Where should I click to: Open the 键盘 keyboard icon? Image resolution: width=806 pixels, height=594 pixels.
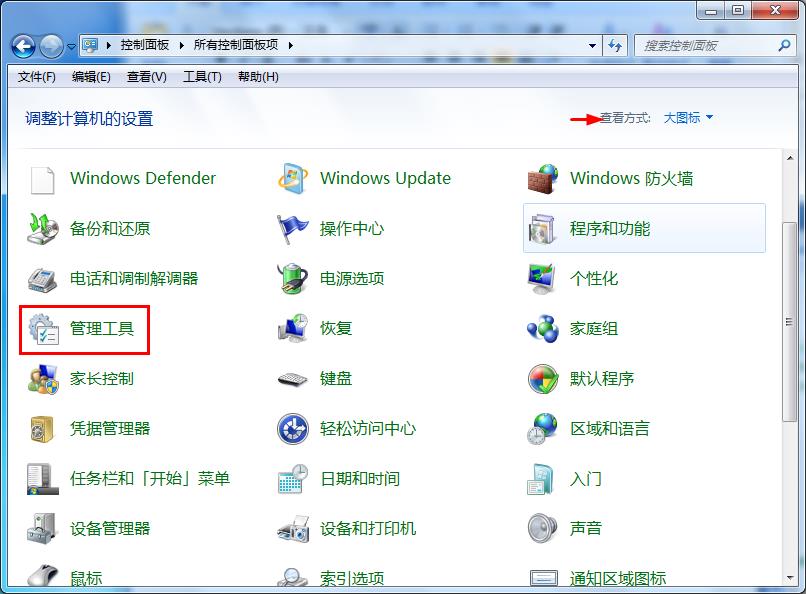(292, 379)
